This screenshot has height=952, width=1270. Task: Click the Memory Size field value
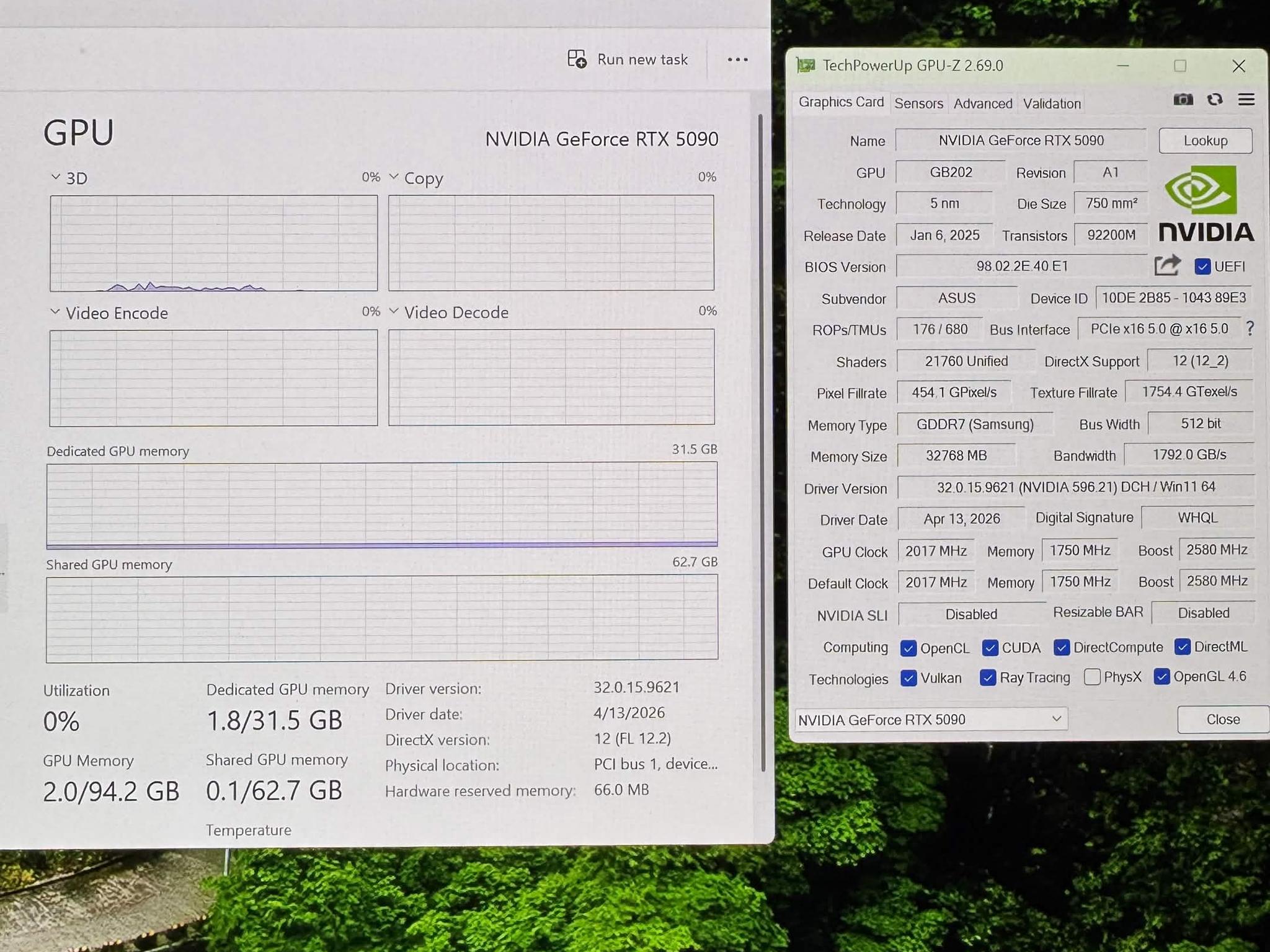coord(956,456)
